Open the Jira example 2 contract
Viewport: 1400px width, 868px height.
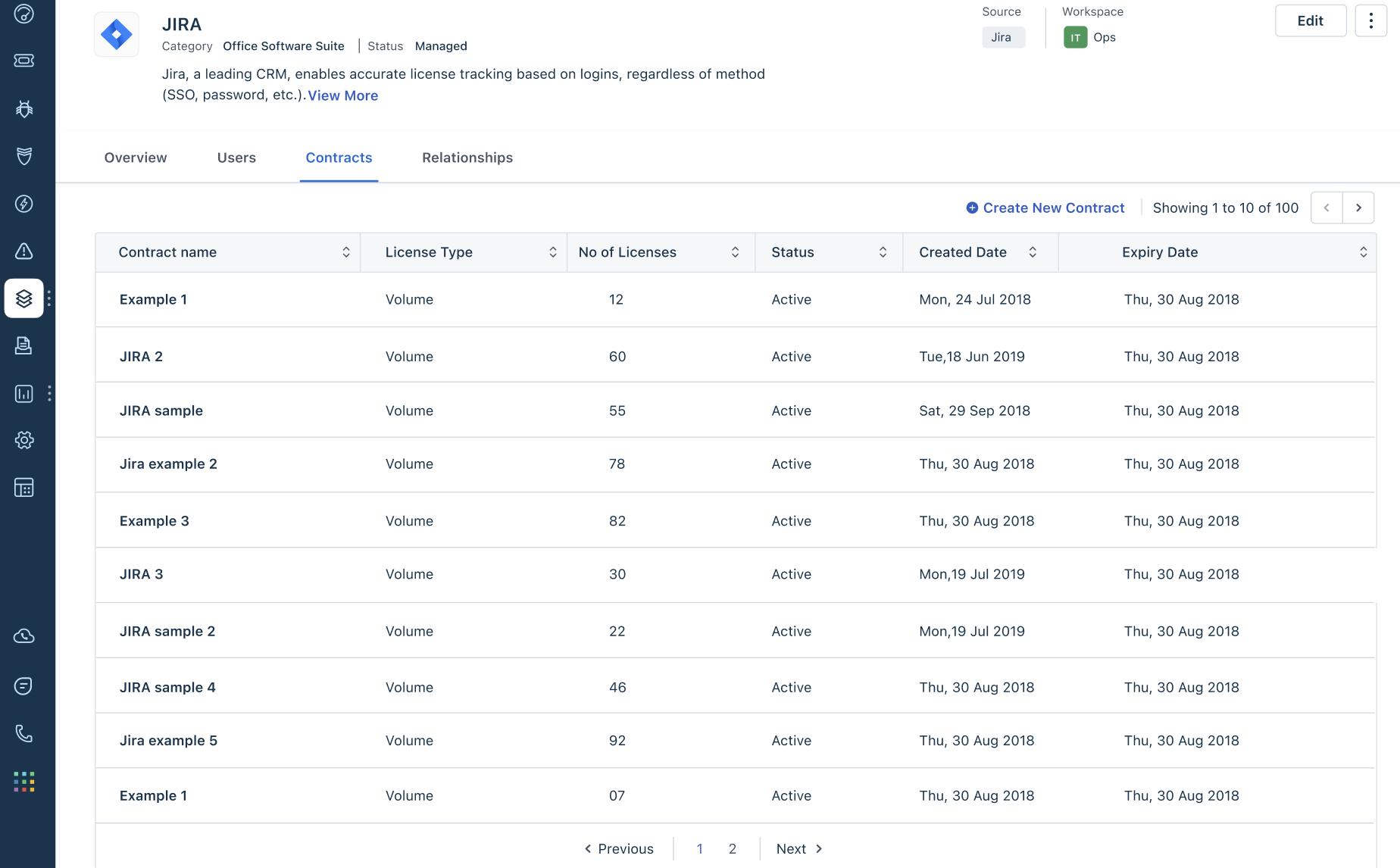[x=168, y=464]
